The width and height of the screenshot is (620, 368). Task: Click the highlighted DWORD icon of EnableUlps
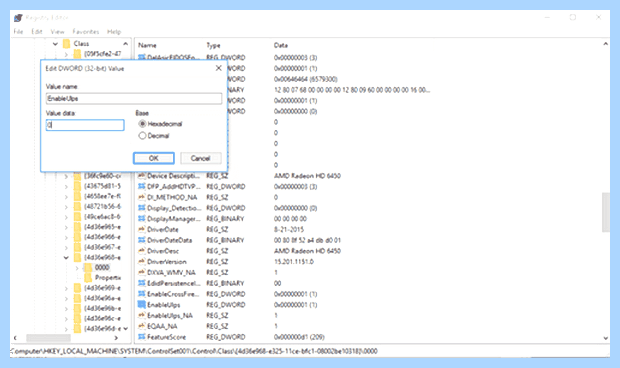[142, 304]
